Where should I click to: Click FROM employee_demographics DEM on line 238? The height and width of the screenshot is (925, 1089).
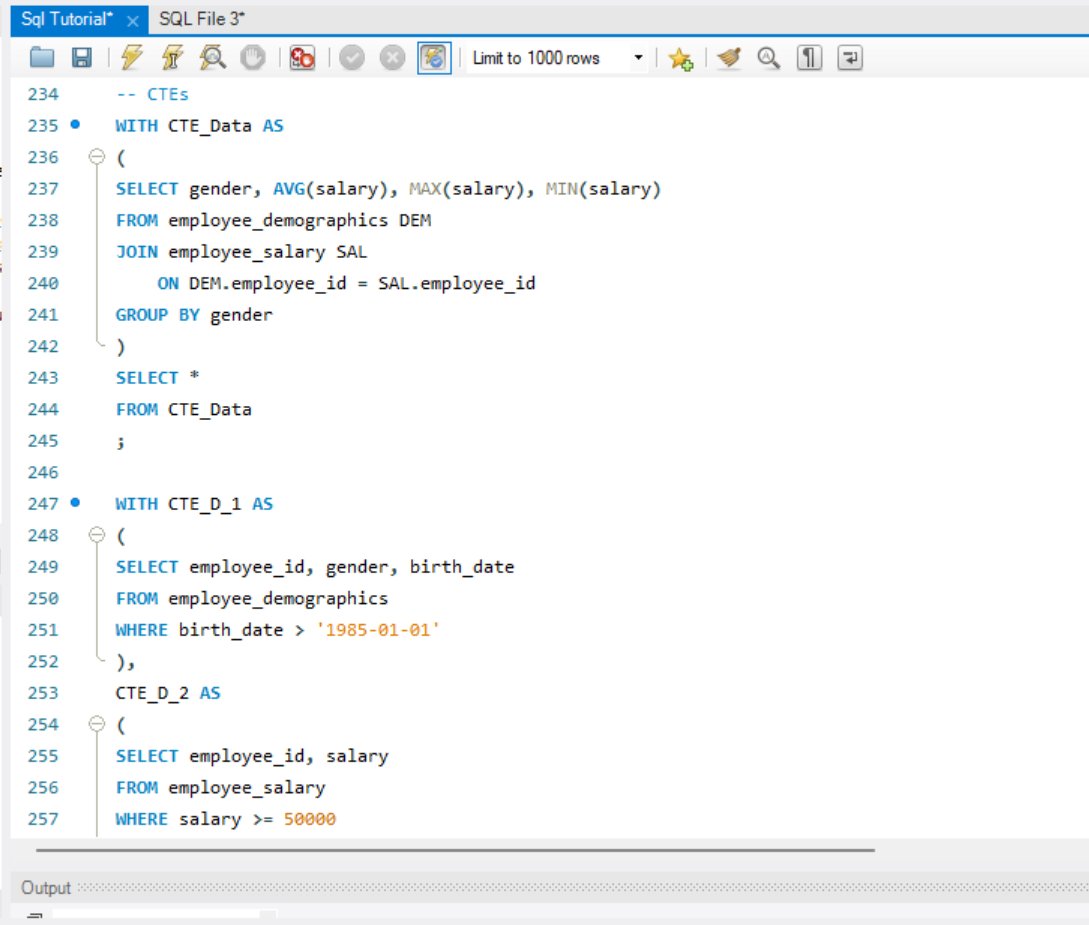click(x=273, y=220)
